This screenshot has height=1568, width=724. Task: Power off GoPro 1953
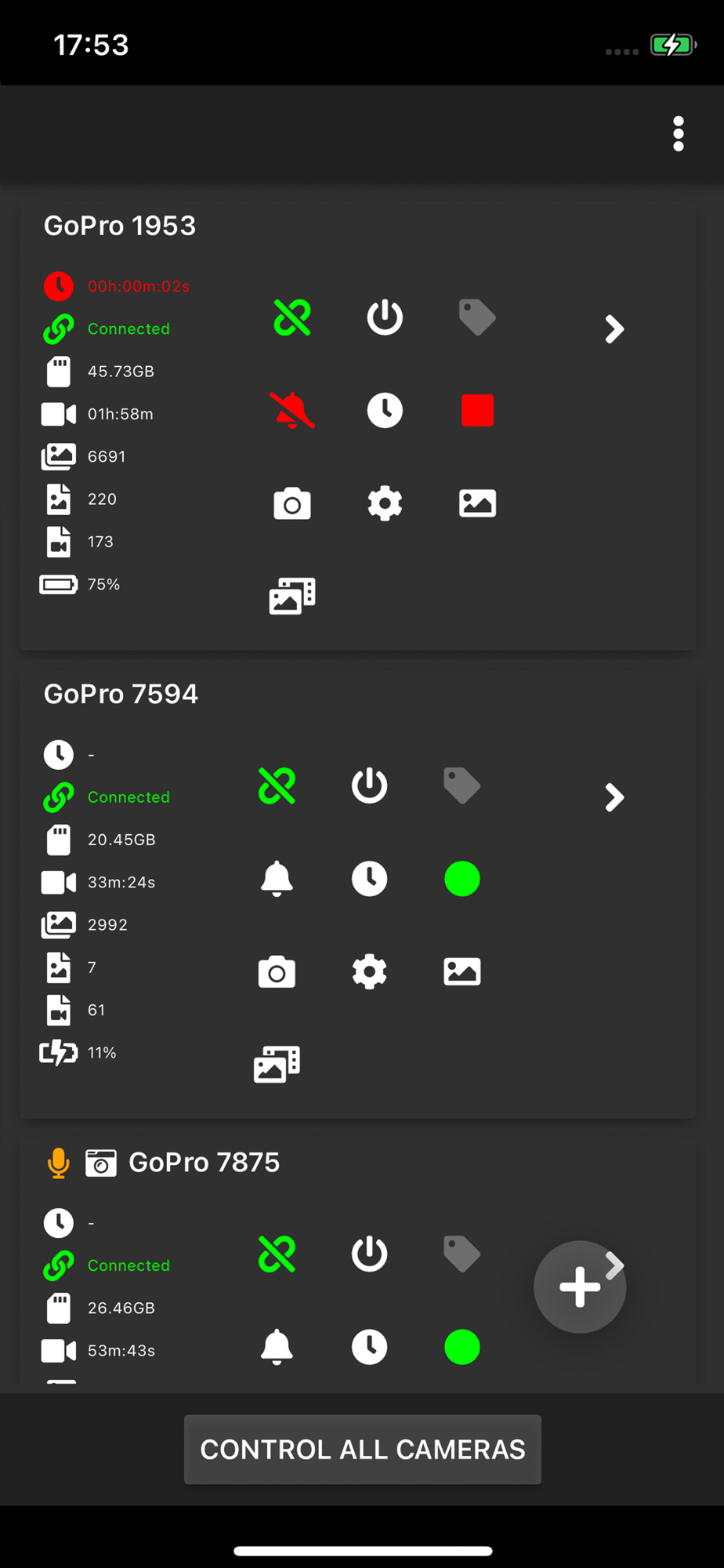(x=385, y=318)
